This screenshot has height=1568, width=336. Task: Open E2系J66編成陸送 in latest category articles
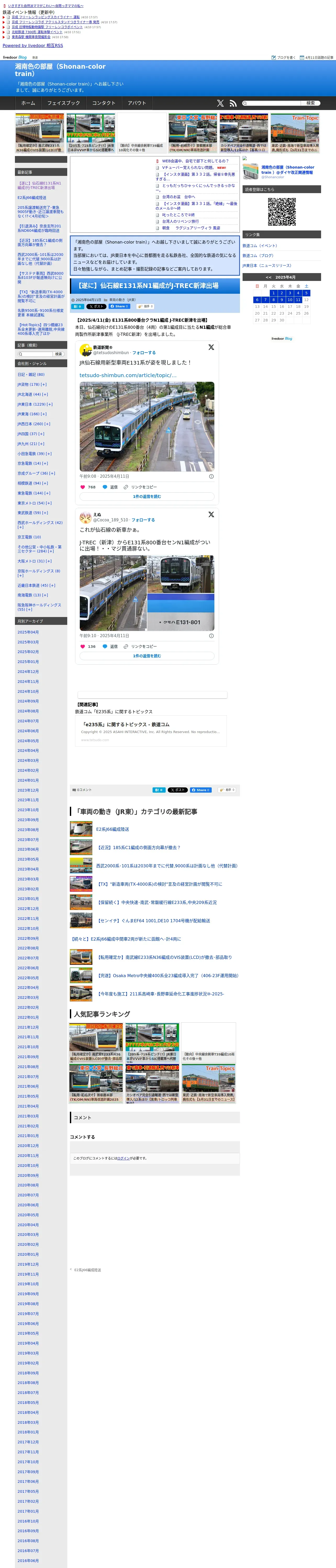(x=112, y=829)
